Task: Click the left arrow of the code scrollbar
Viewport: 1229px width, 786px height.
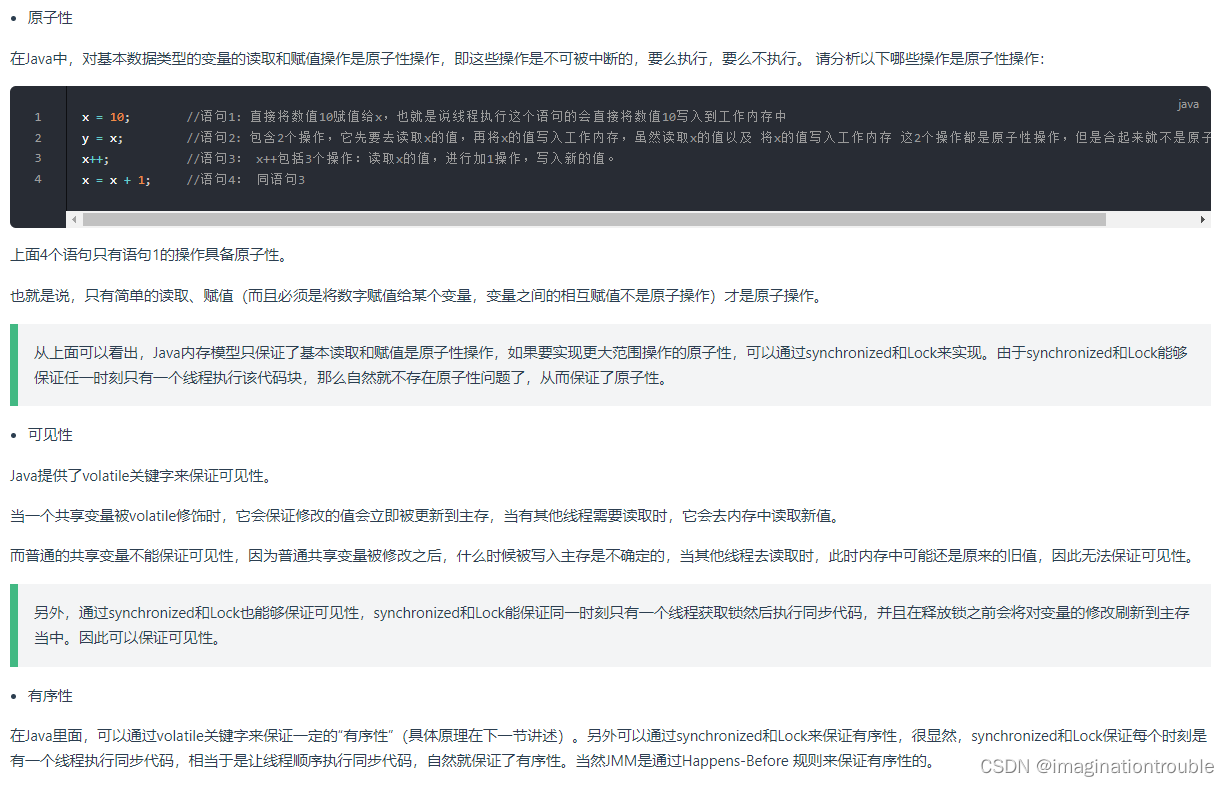Action: (73, 218)
